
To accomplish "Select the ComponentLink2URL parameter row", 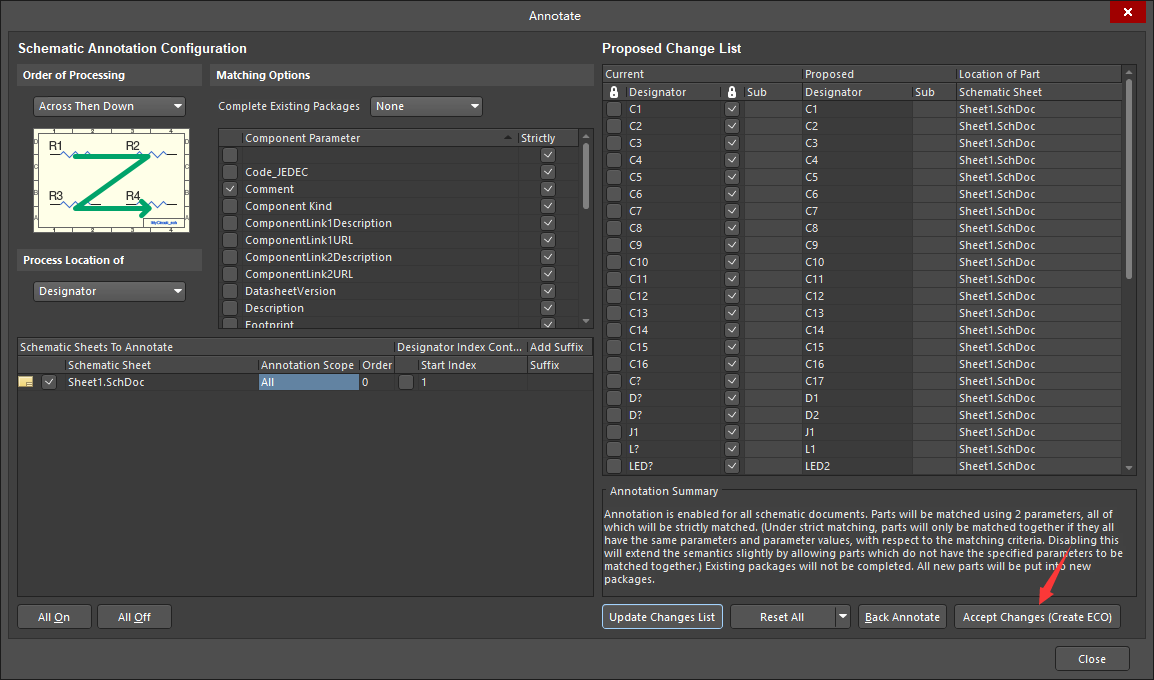I will click(299, 274).
